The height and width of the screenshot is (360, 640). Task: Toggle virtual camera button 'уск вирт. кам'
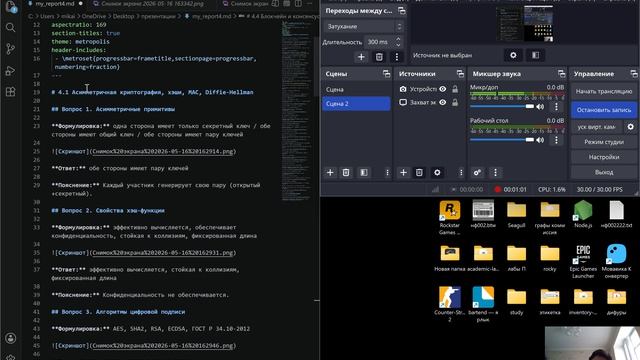click(597, 127)
